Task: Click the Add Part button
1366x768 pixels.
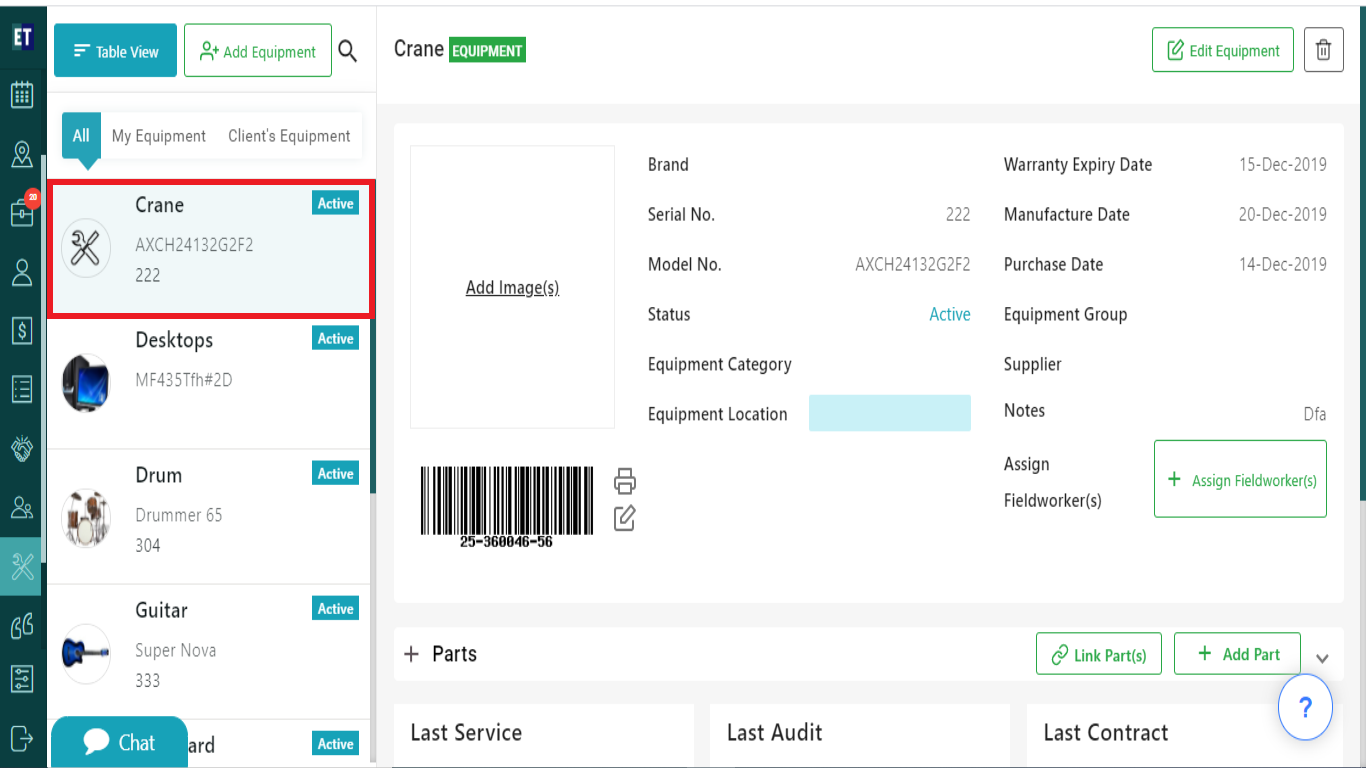Action: 1237,654
